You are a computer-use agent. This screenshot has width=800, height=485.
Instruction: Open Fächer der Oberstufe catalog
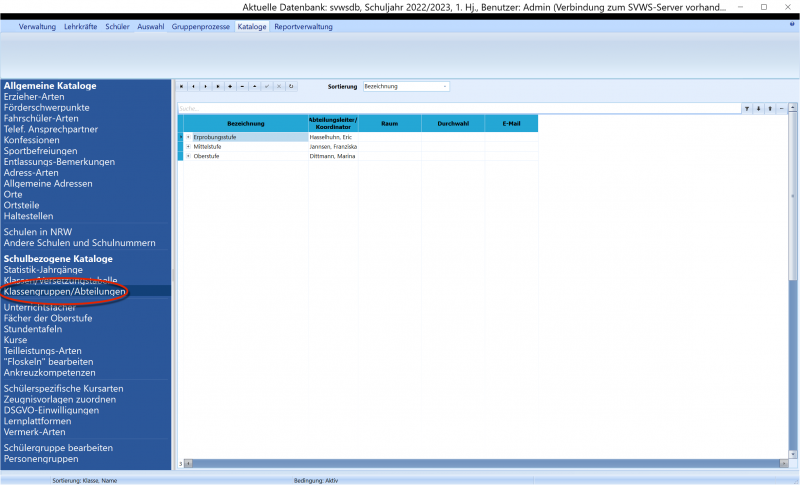coord(48,318)
